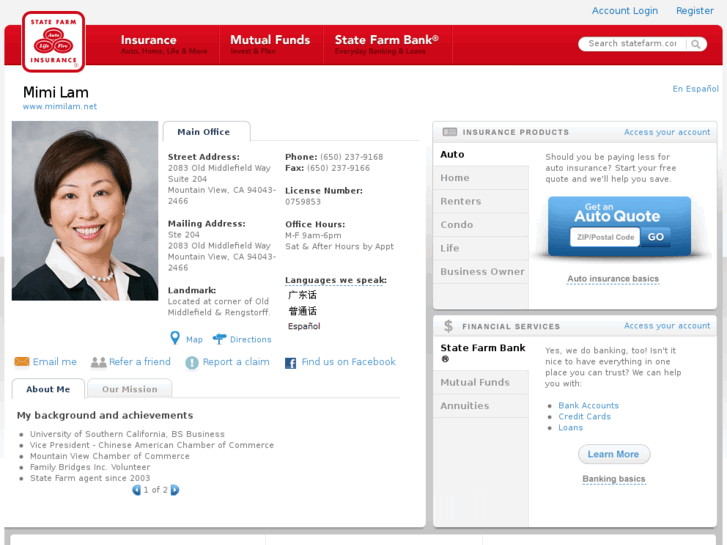Select Business Owner product tab

(x=481, y=272)
